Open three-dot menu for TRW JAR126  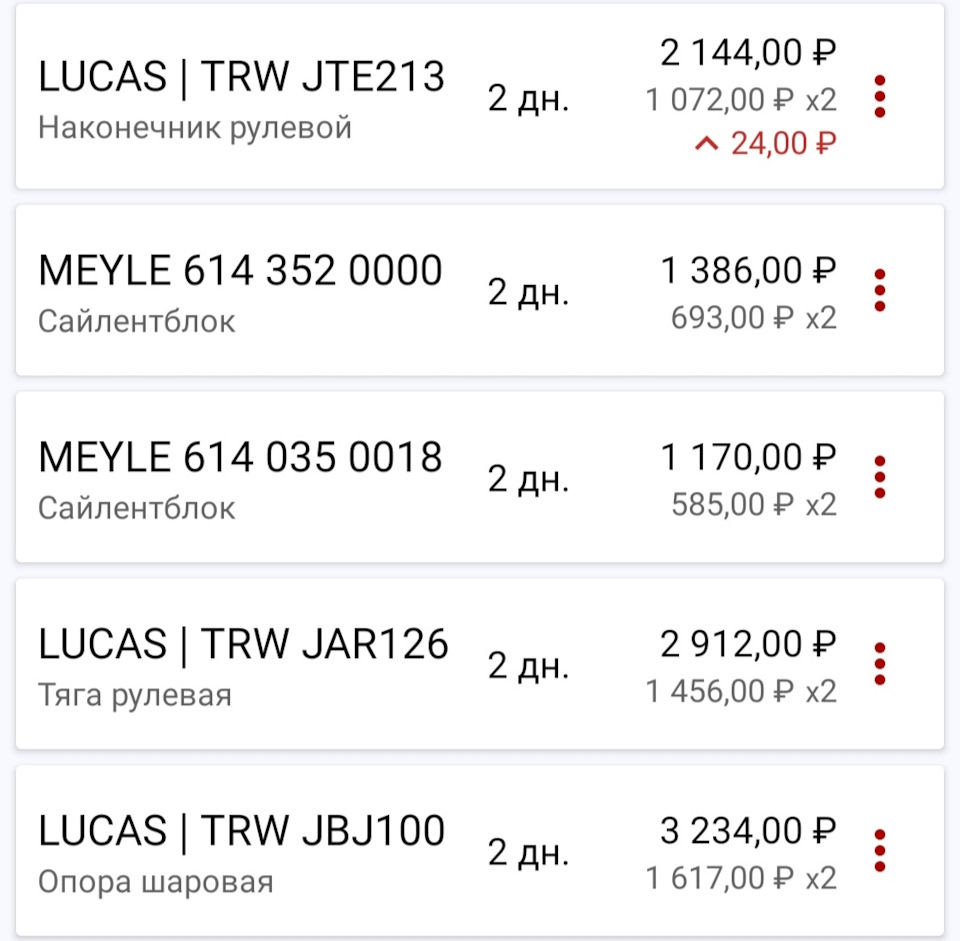tap(880, 664)
